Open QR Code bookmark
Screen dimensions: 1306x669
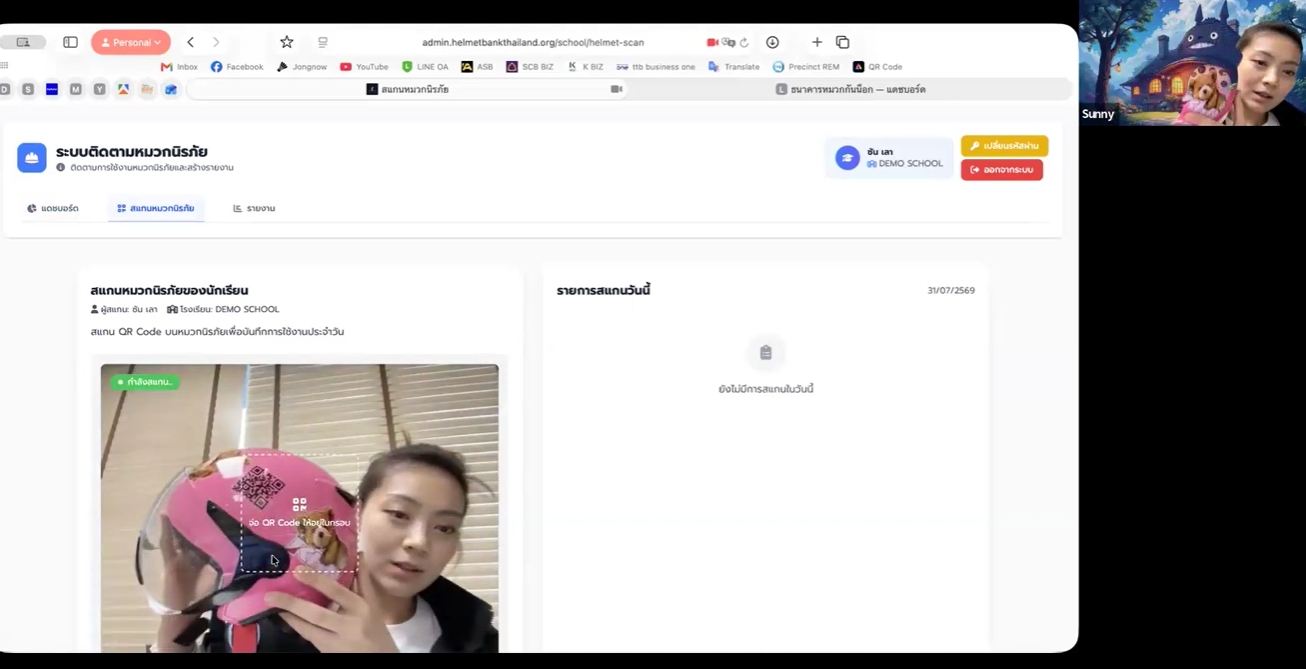coord(878,67)
